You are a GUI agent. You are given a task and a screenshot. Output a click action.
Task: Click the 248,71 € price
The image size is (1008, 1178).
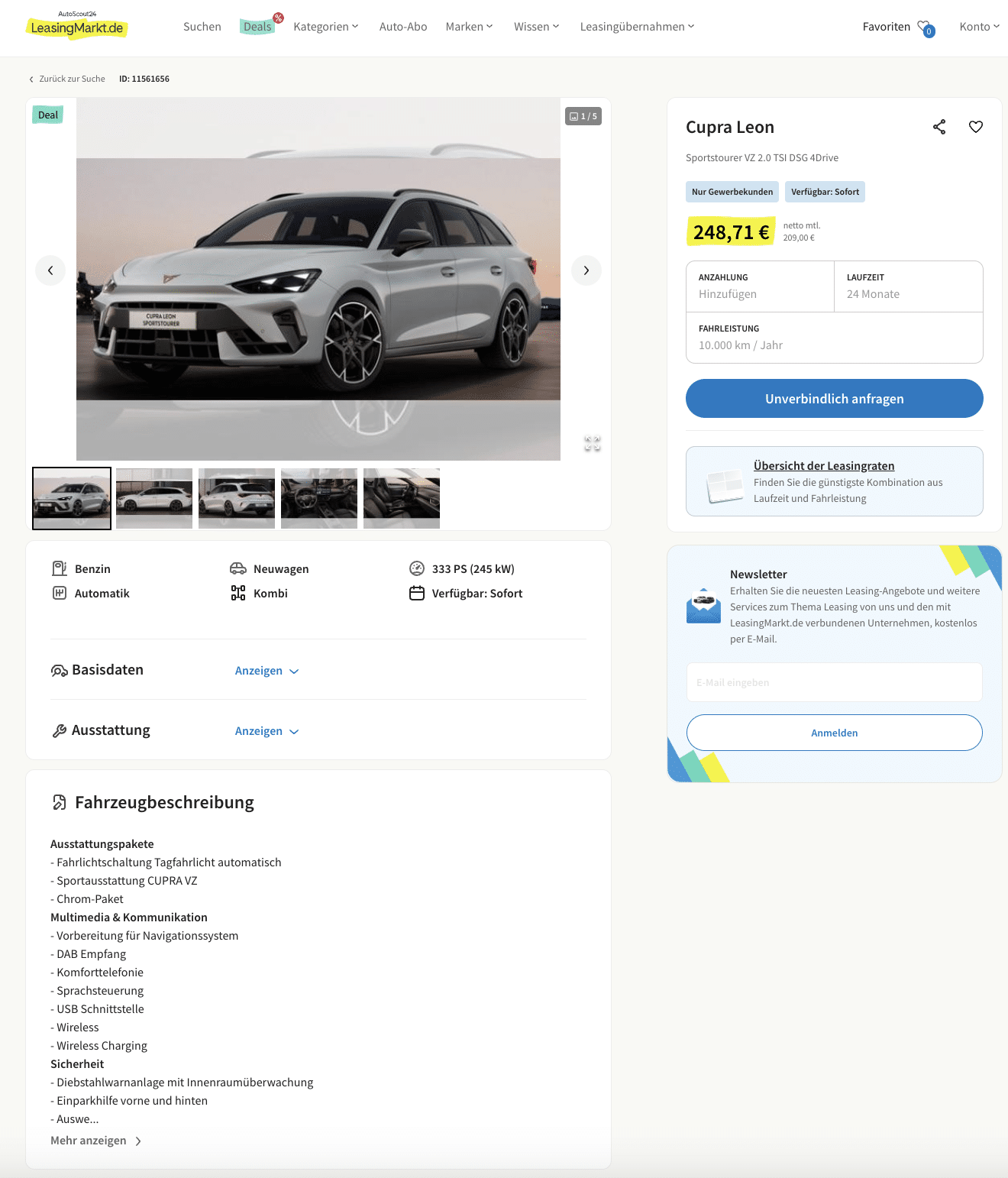[731, 232]
